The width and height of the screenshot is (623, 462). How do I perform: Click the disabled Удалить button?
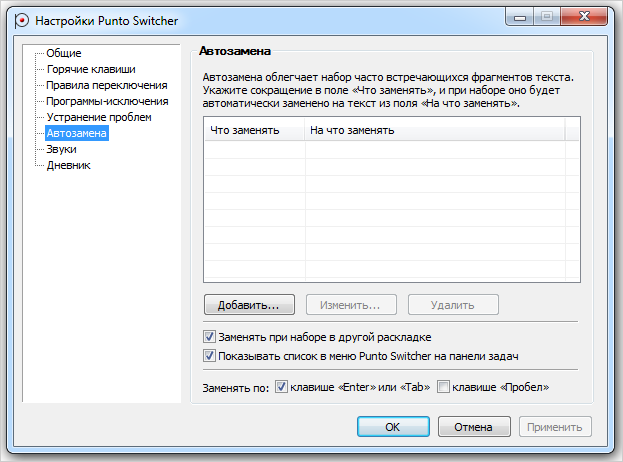tap(453, 305)
